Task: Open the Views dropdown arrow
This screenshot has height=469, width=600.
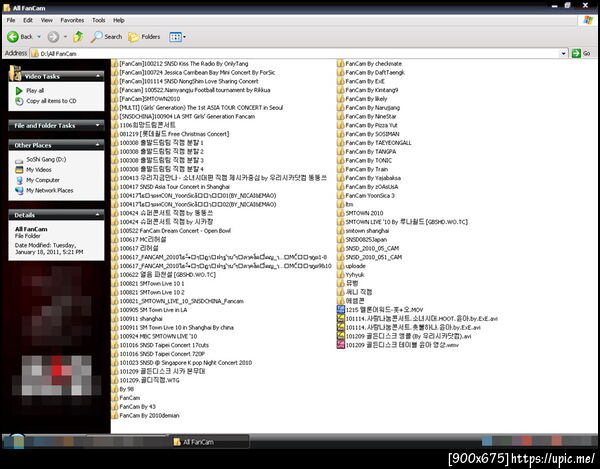Action: click(x=184, y=37)
